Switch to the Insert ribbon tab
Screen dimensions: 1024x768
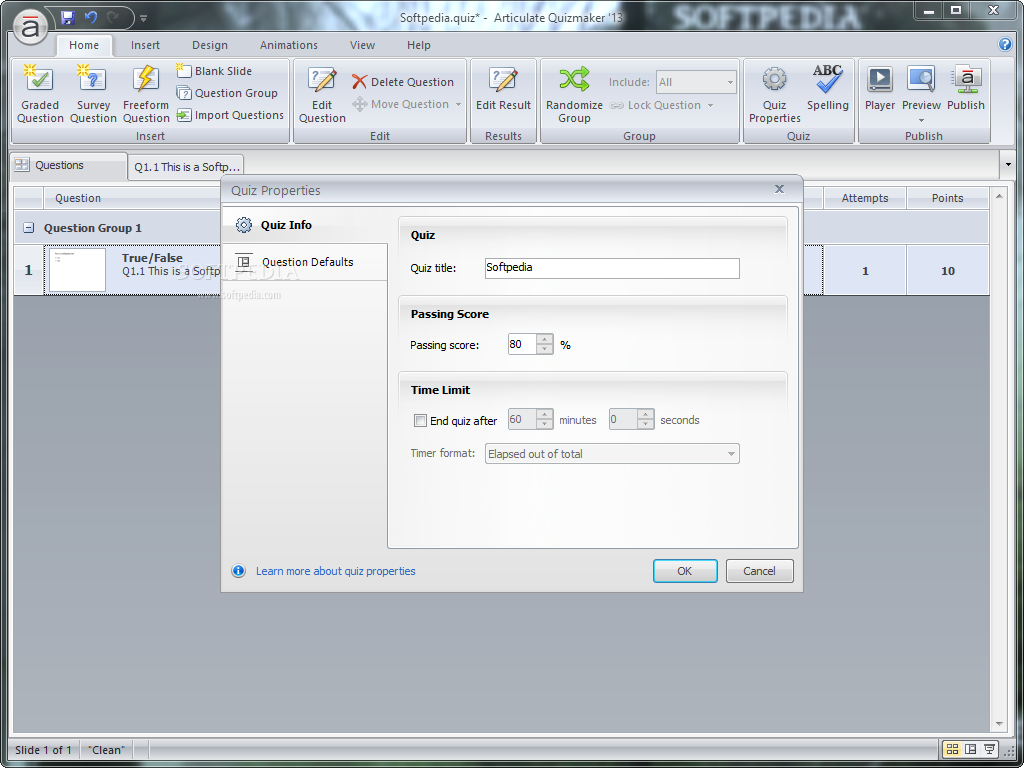pos(145,45)
